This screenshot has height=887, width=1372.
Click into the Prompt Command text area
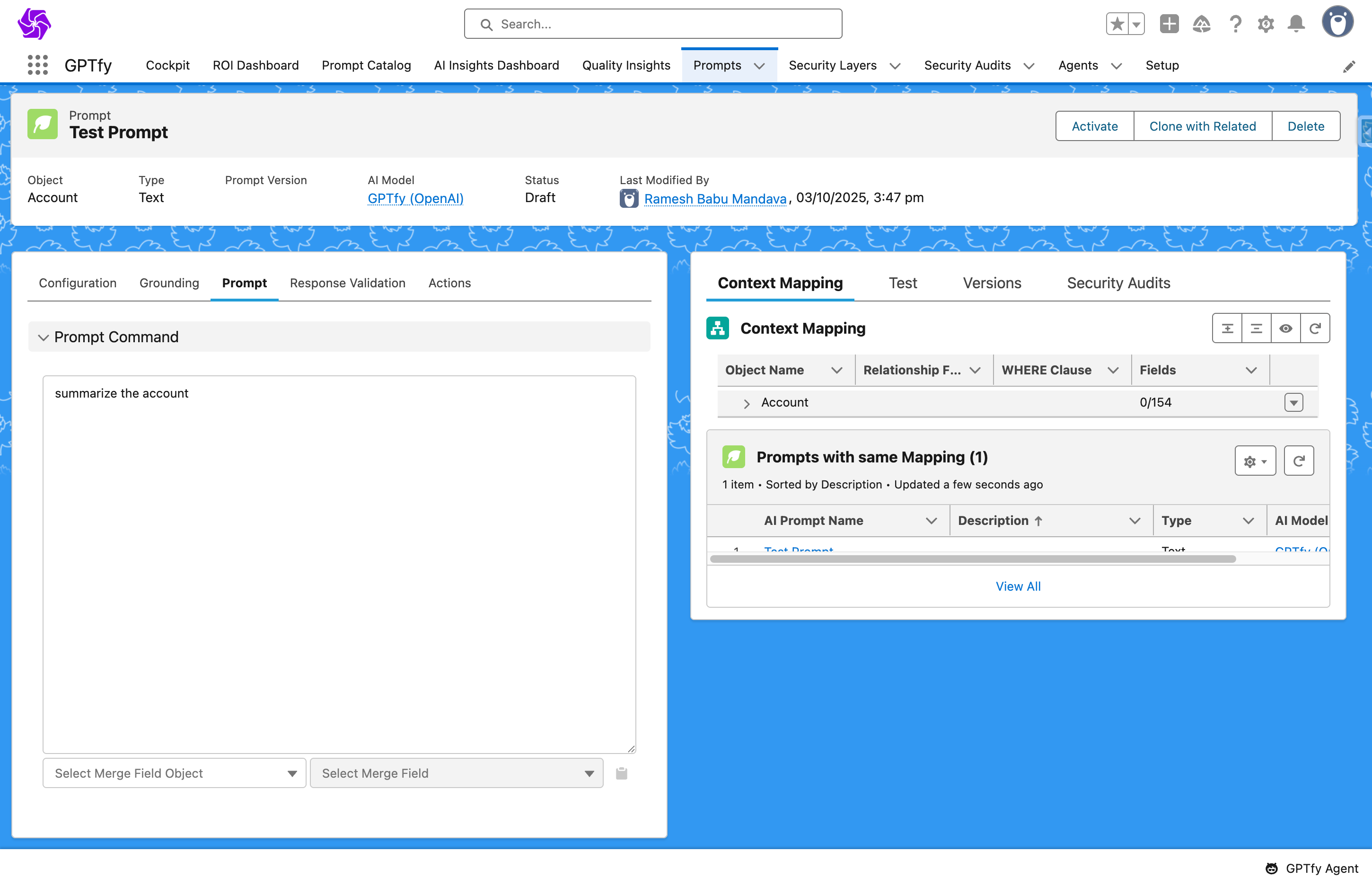point(339,565)
